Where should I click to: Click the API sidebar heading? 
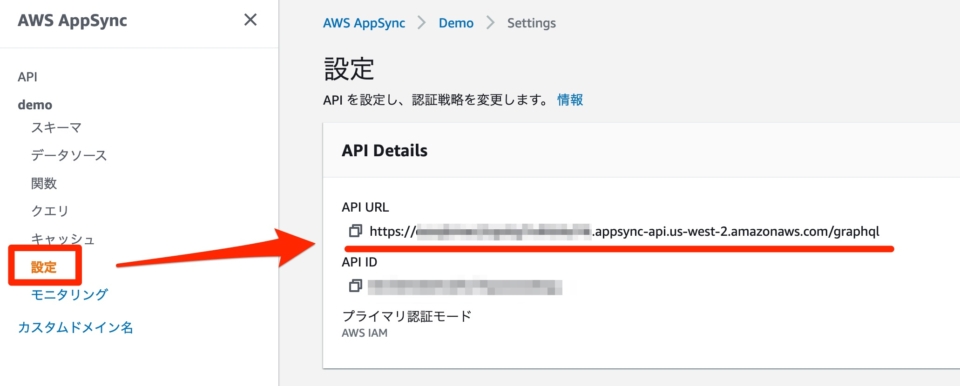(x=28, y=77)
